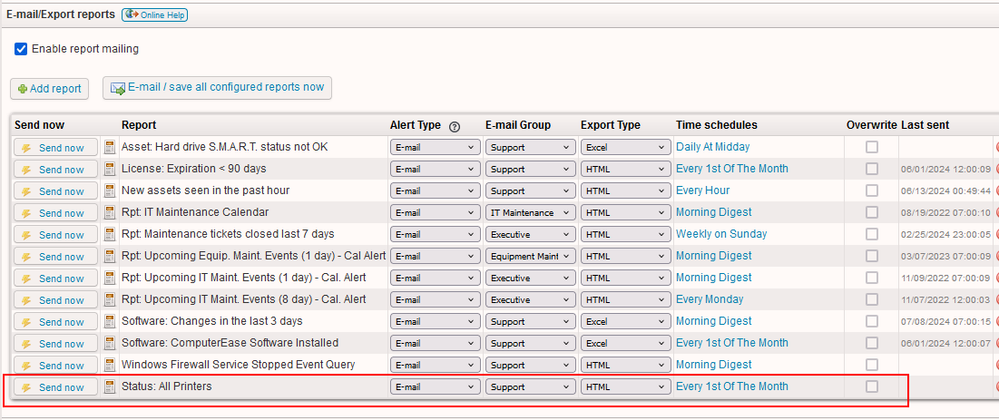Toggle Overwrite checkbox for Asset: Hard drive row
Image resolution: width=999 pixels, height=420 pixels.
tap(872, 148)
